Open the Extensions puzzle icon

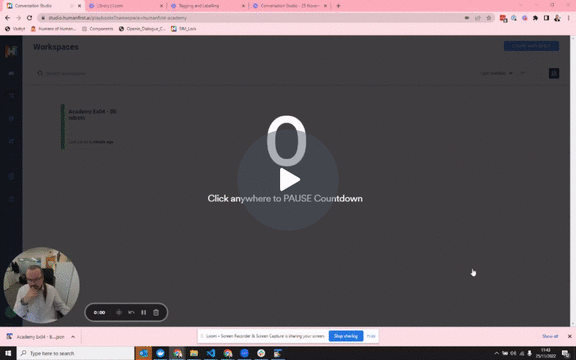pyautogui.click(x=535, y=18)
